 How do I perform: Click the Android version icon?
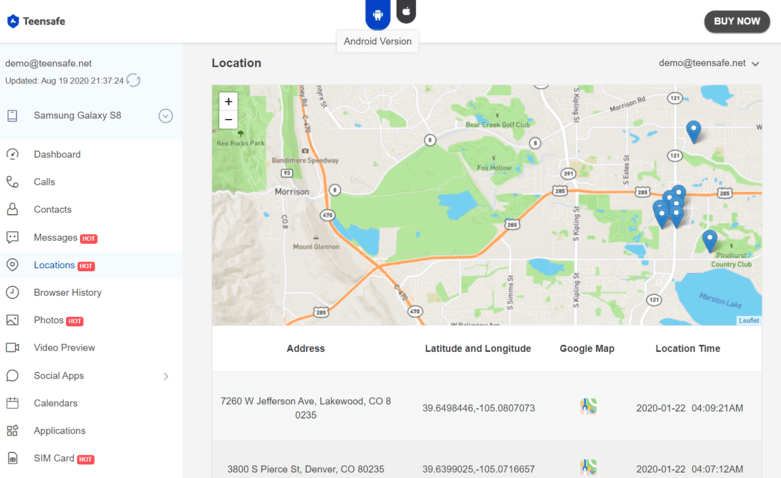coord(378,14)
